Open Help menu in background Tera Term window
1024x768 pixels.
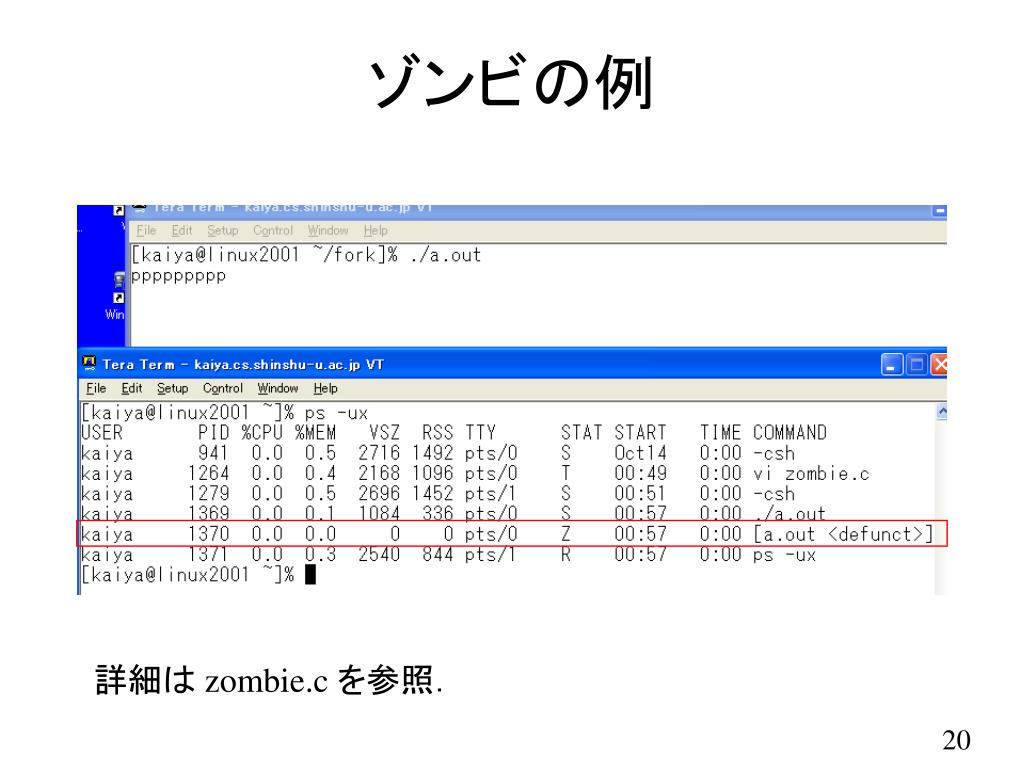coord(376,231)
